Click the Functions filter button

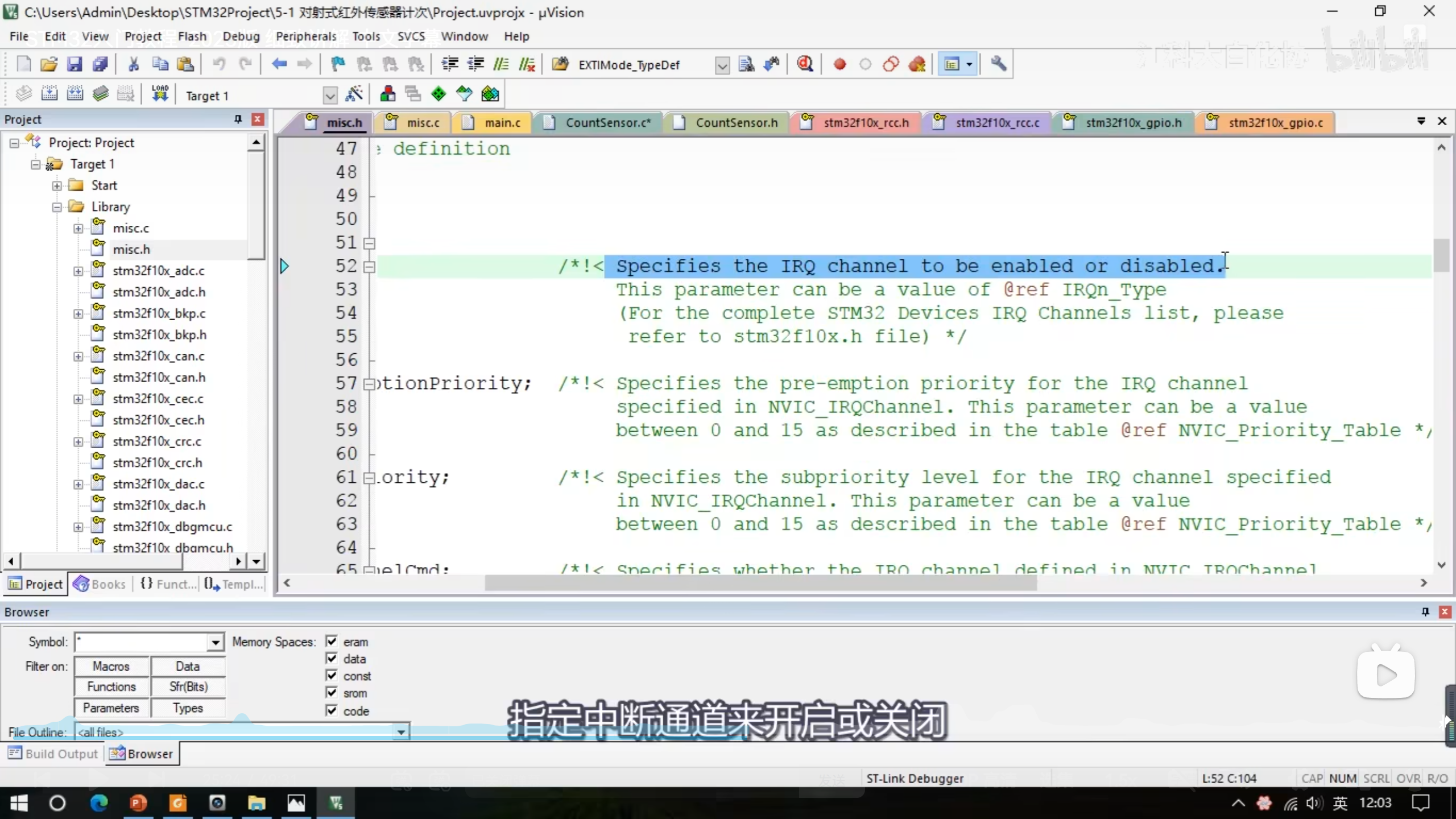point(111,687)
